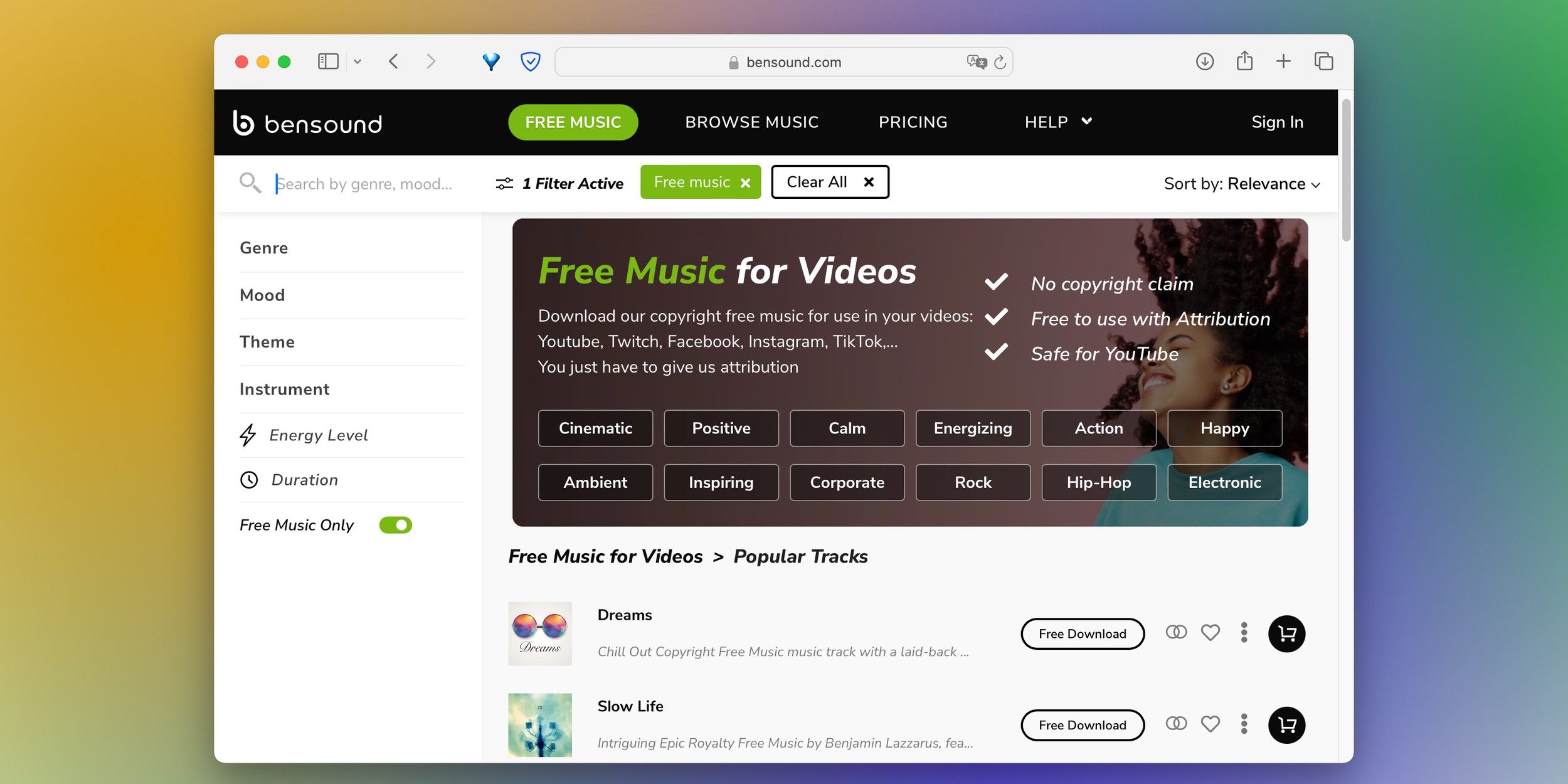Click the cart icon for Dreams track
This screenshot has height=784, width=1568.
(x=1288, y=632)
